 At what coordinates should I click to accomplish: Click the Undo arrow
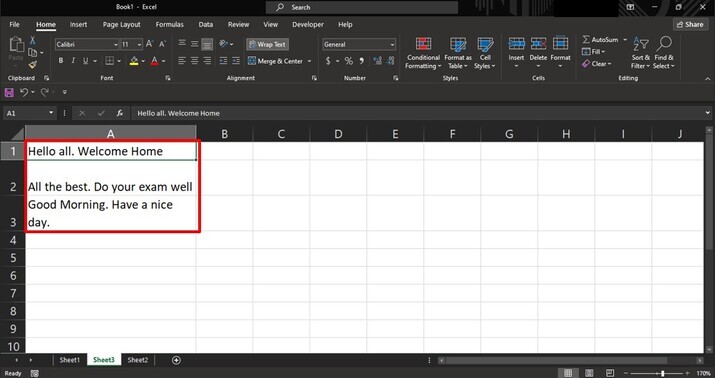24,93
